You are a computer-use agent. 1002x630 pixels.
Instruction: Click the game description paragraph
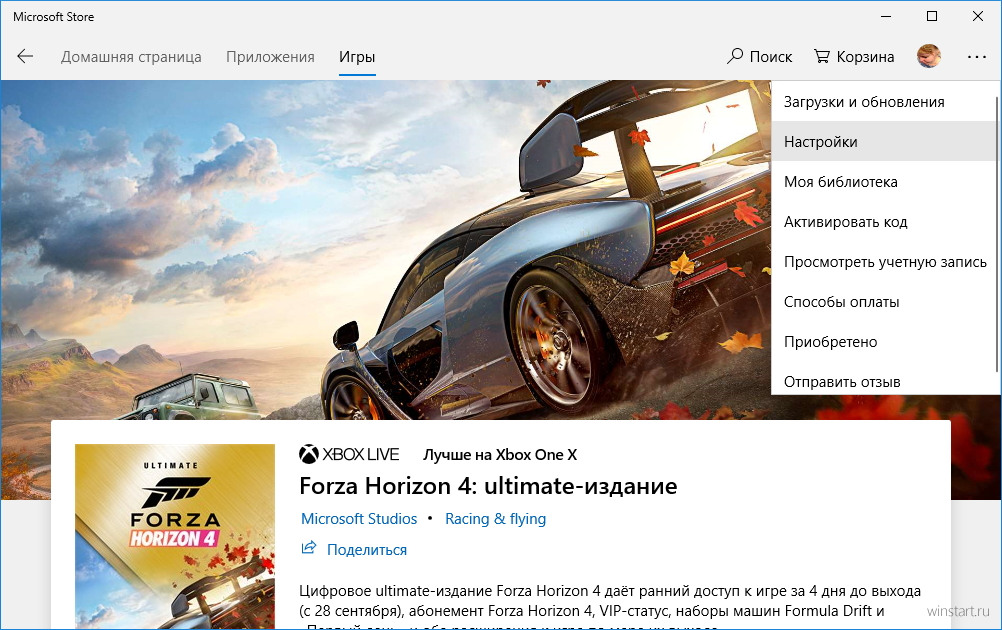[610, 606]
